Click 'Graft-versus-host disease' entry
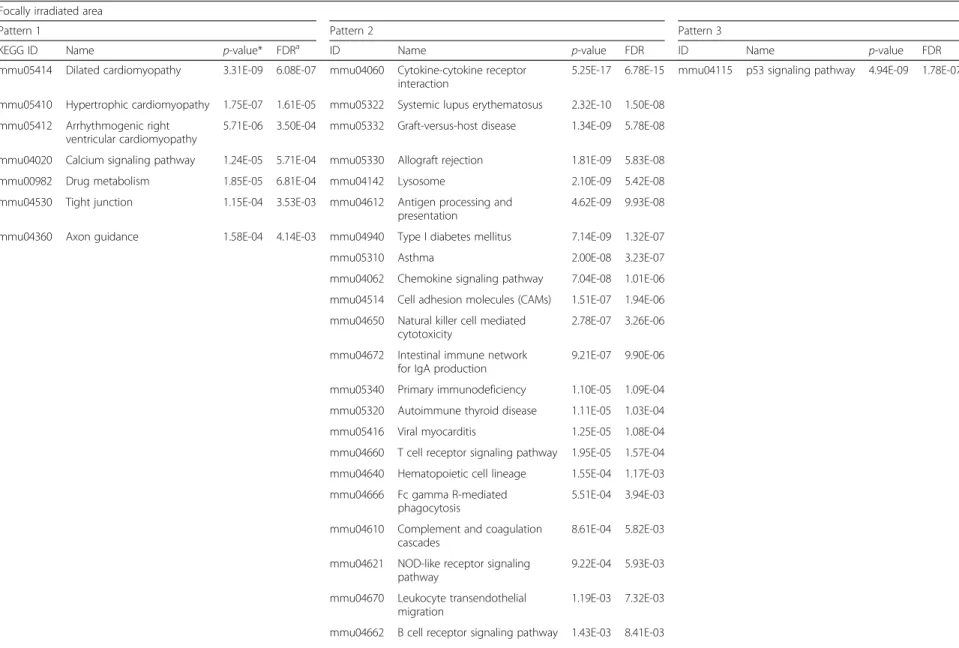 click(x=457, y=126)
